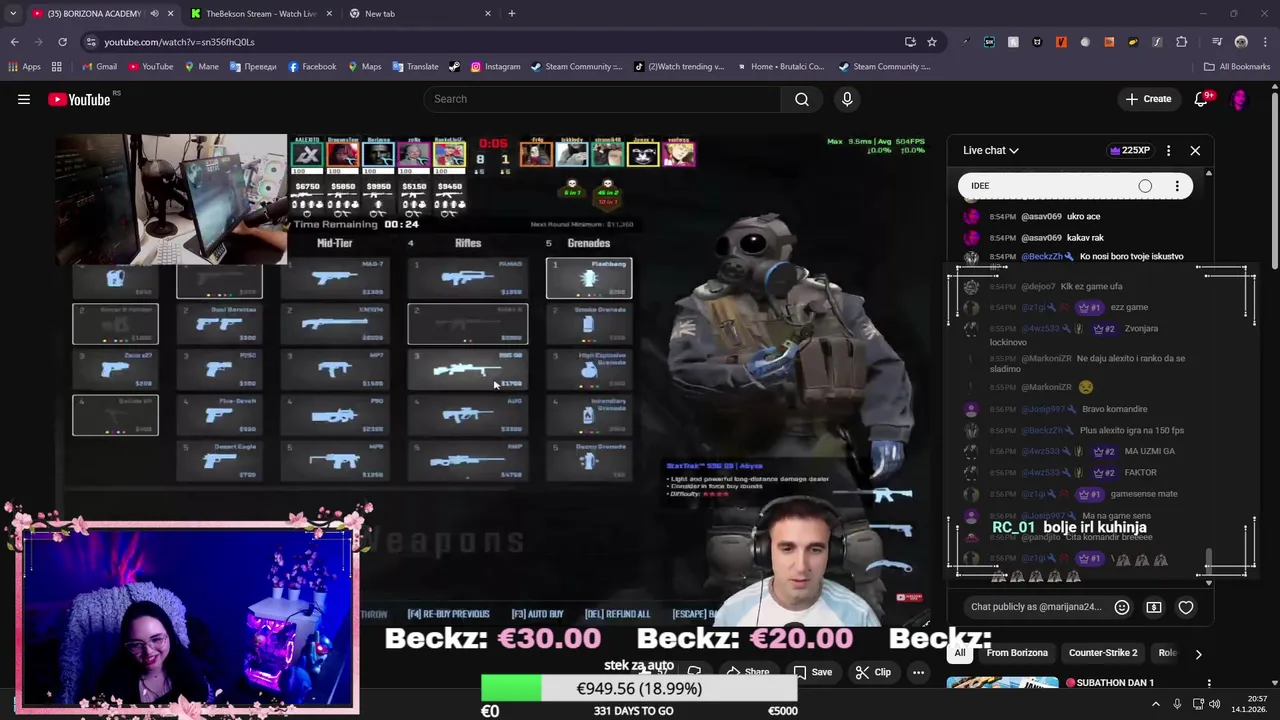Send a heart reaction in chat
The image size is (1280, 720).
1186,607
